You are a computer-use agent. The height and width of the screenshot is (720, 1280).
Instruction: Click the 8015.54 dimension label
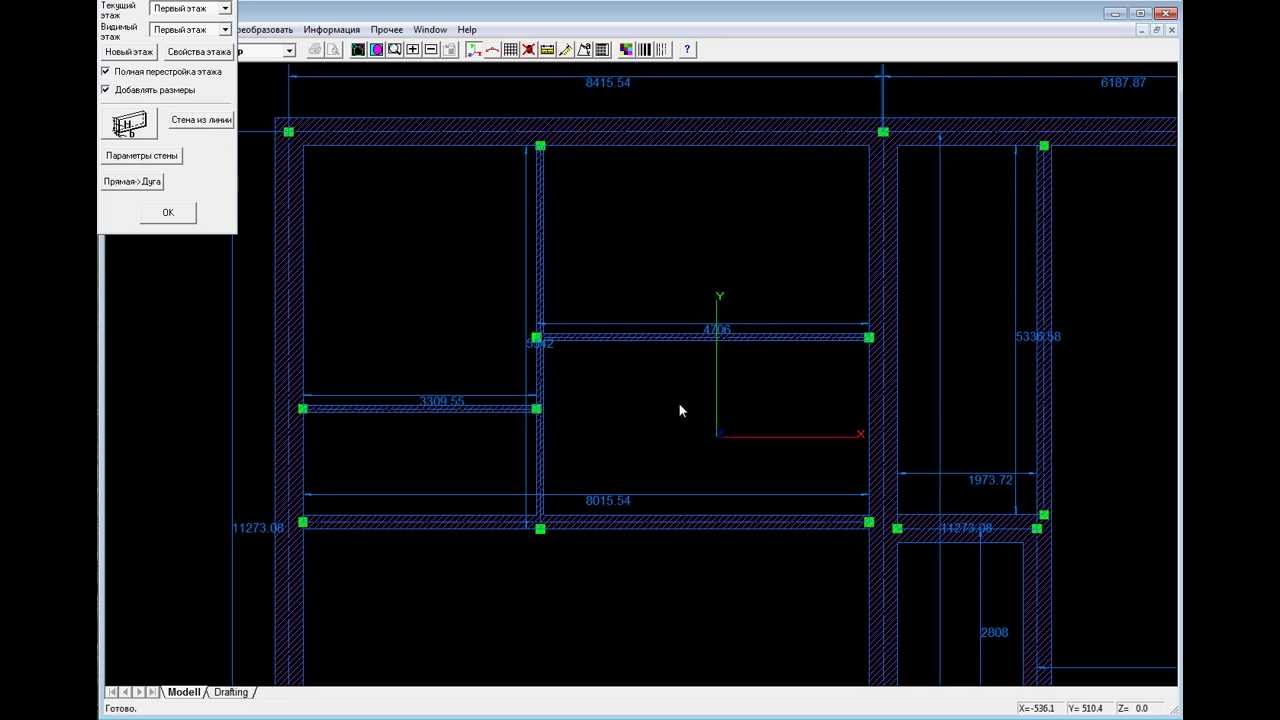(x=608, y=500)
